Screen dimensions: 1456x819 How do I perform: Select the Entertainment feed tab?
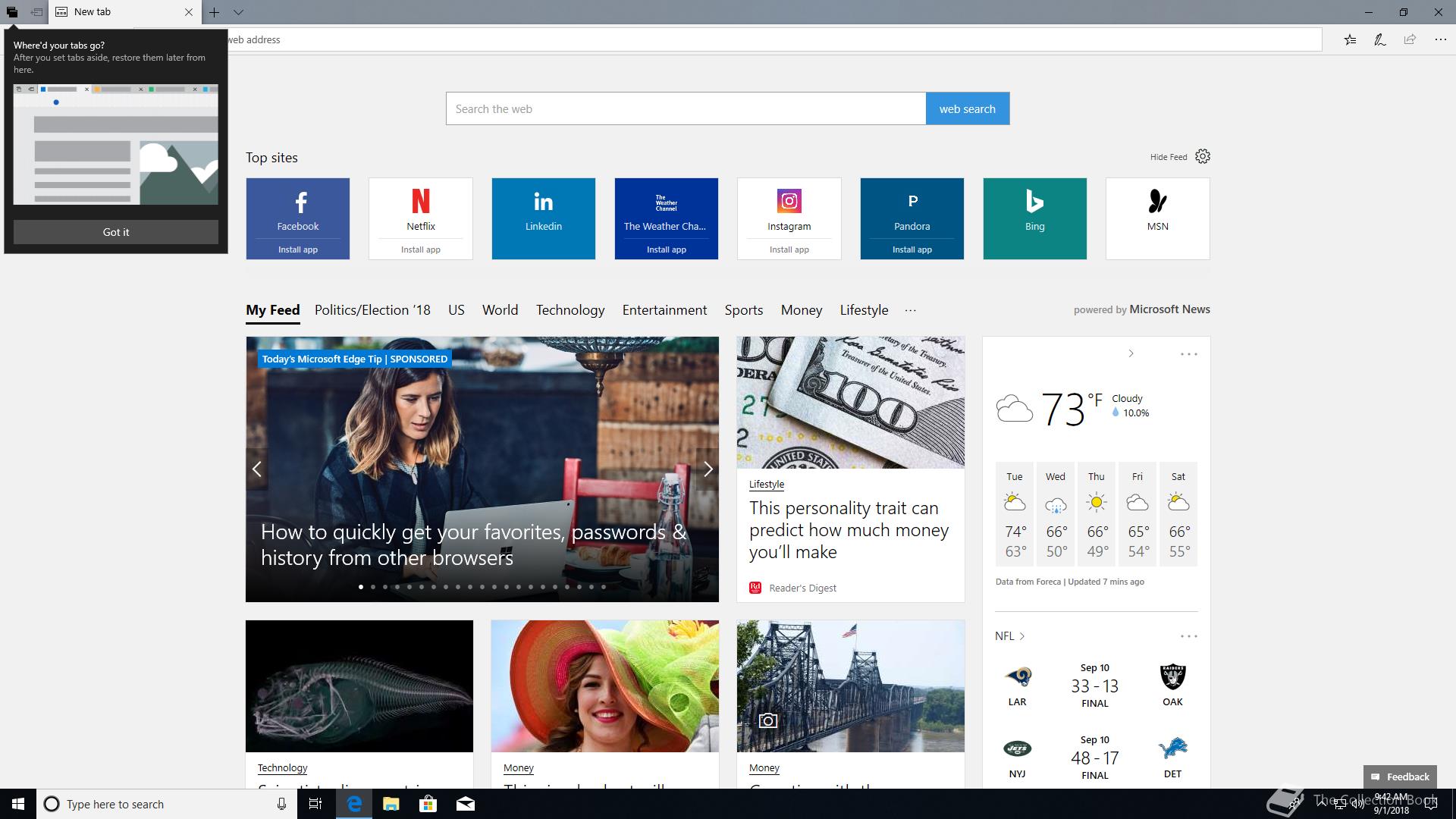(x=665, y=310)
